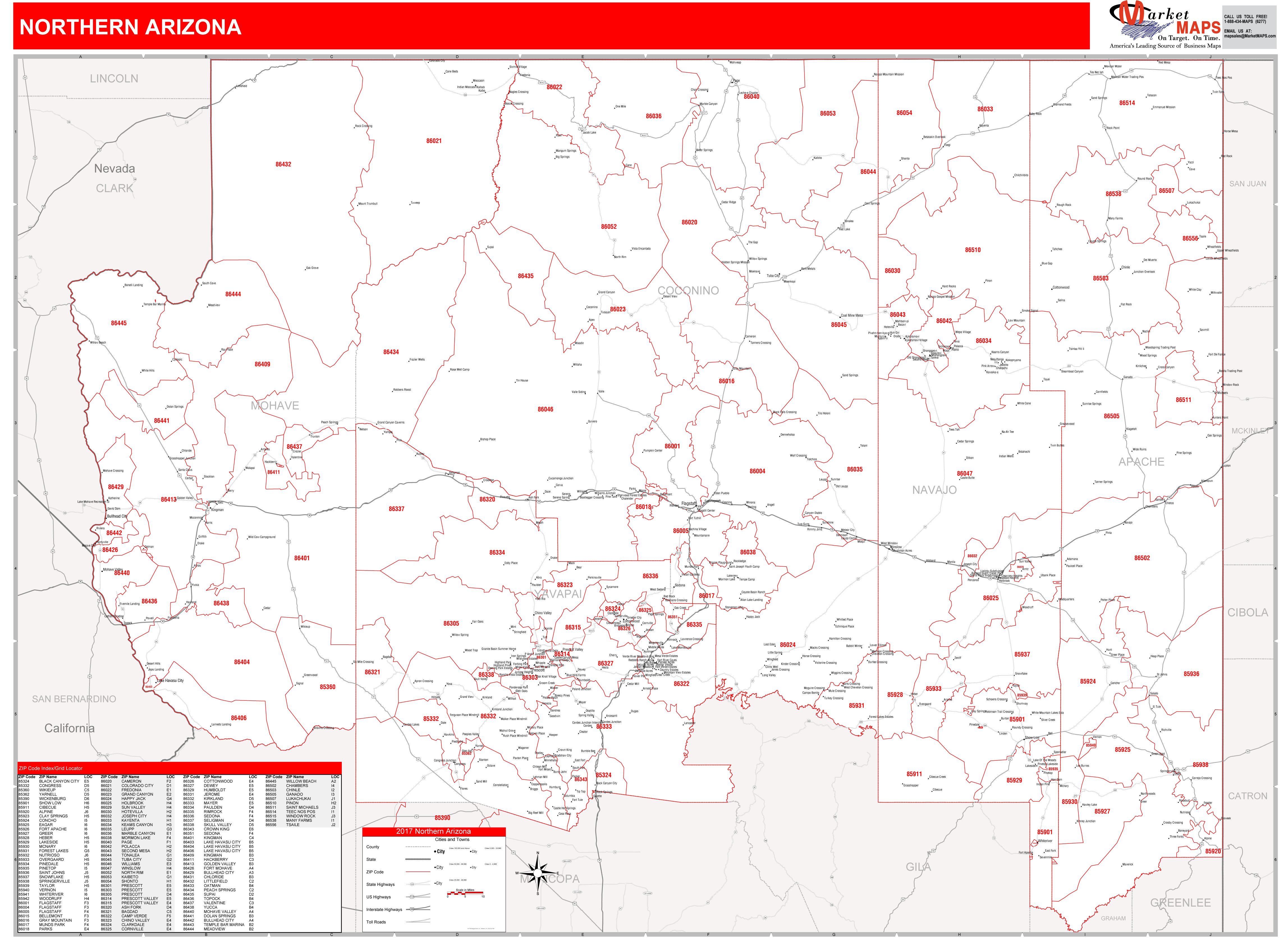Select the bold City dot for cities 100,000 and above
Screen dimensions: 1288x938
coord(435,852)
